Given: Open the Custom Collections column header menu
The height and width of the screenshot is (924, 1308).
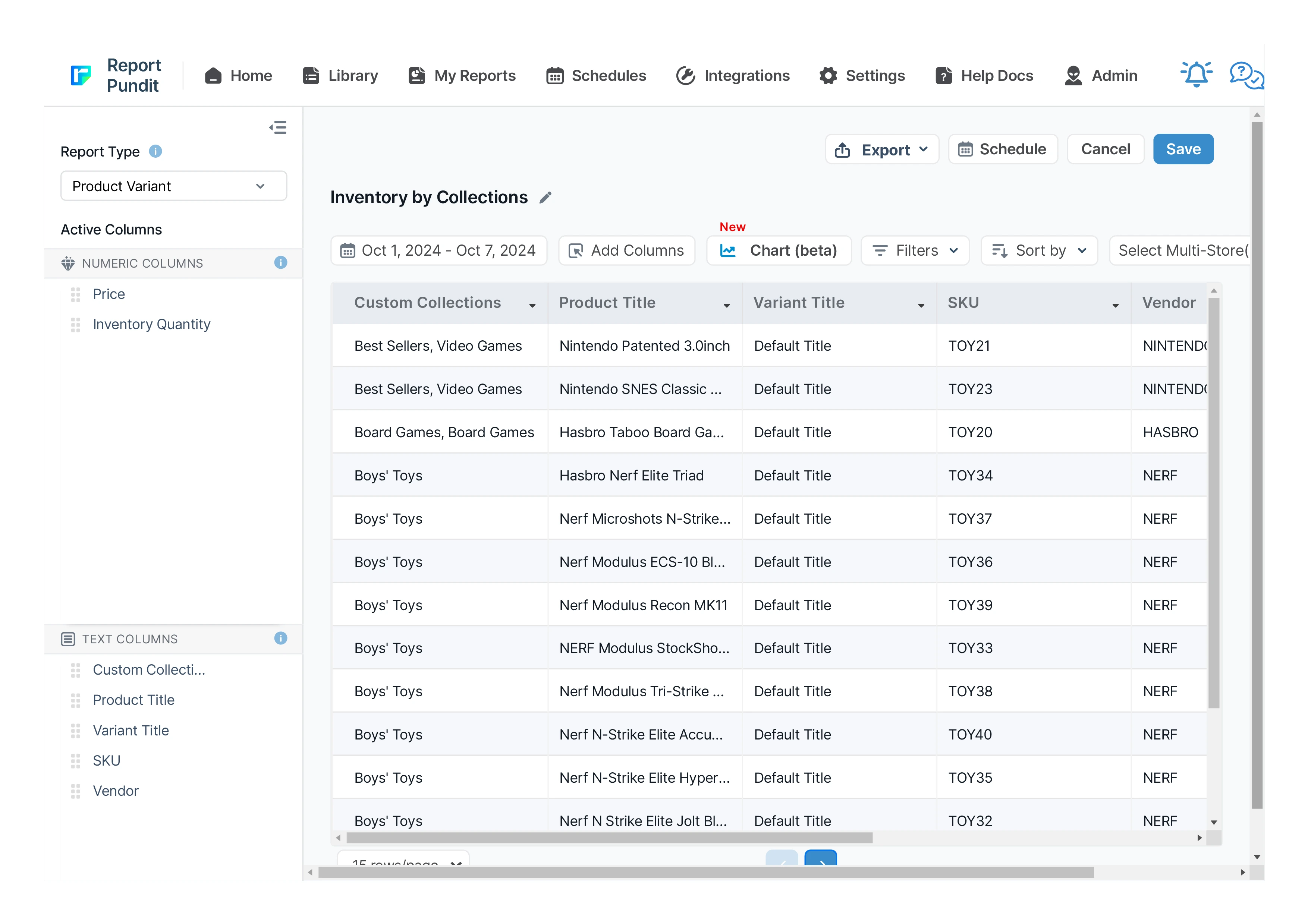Looking at the screenshot, I should [532, 306].
